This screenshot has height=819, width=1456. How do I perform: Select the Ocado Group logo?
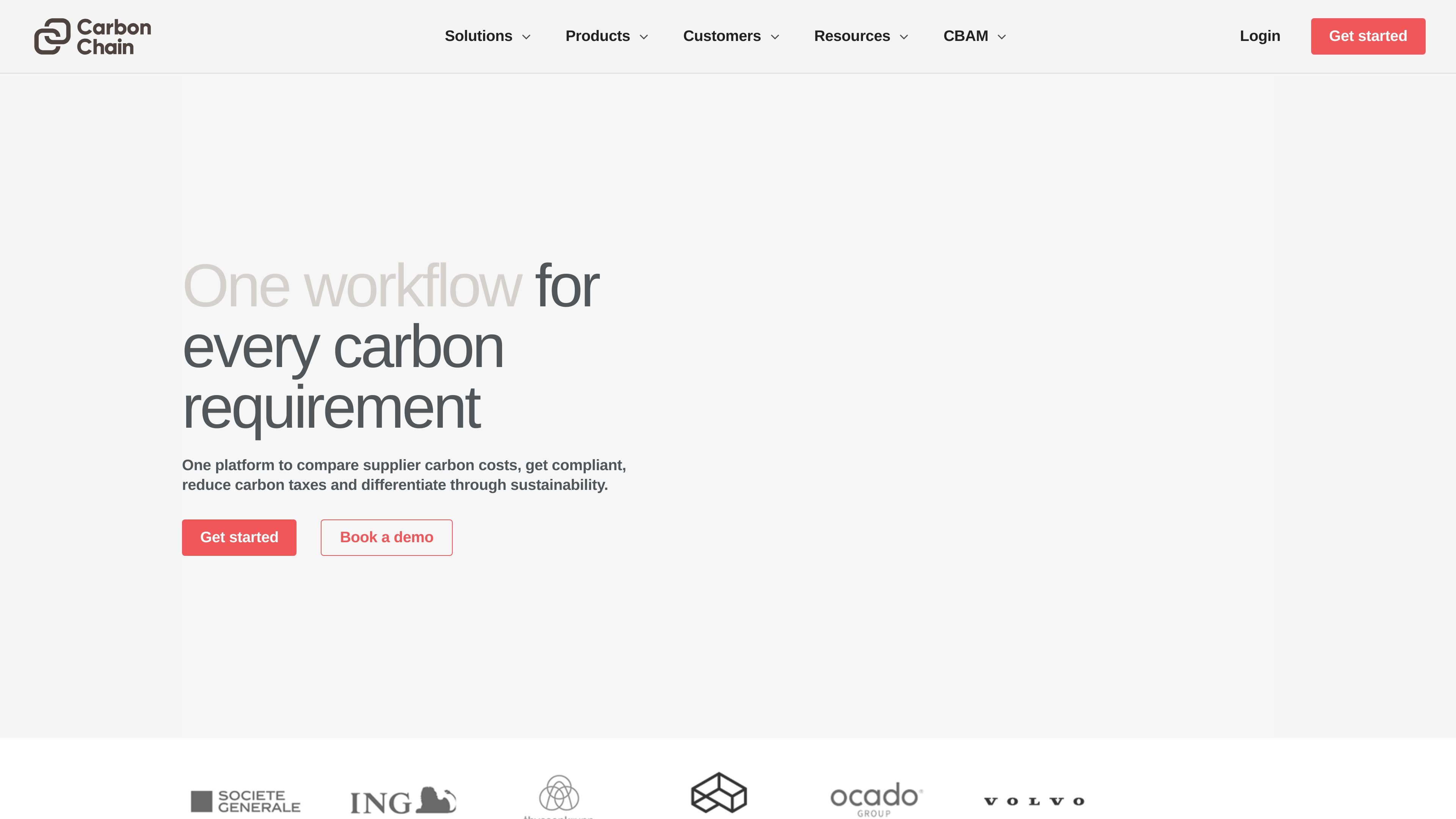point(876,799)
